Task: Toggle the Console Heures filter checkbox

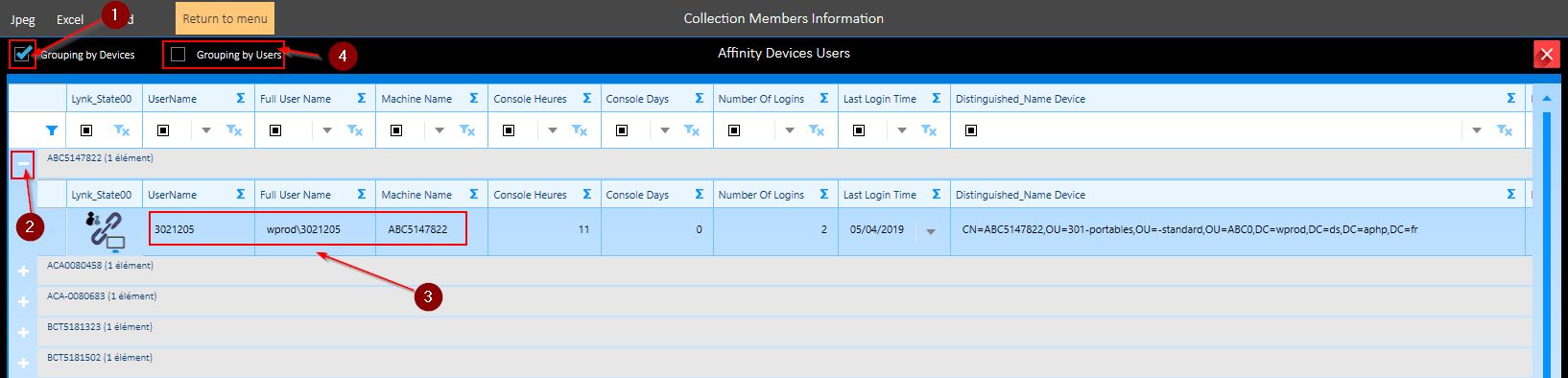Action: coord(509,130)
